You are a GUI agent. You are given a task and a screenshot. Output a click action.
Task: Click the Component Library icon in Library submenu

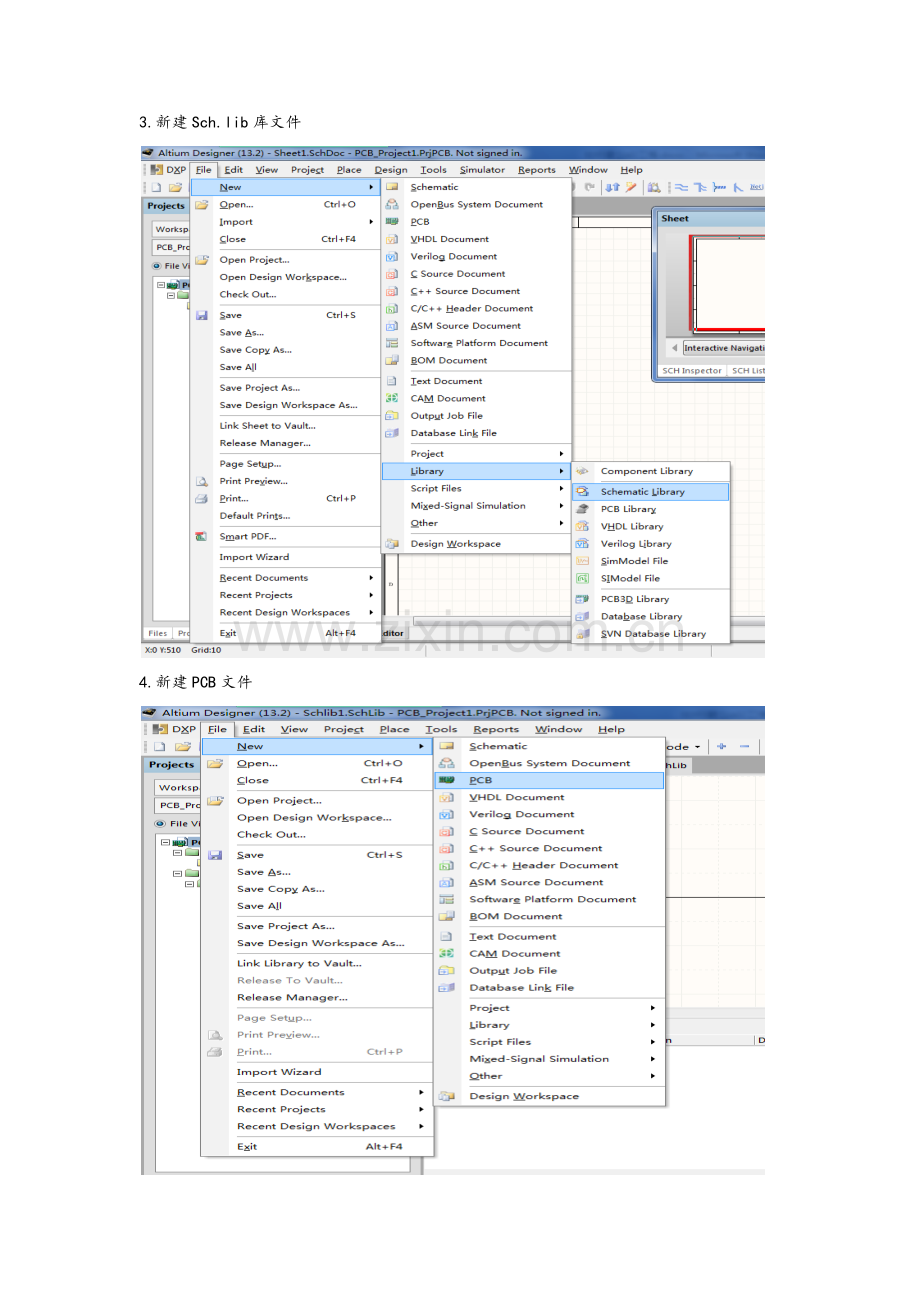click(582, 471)
